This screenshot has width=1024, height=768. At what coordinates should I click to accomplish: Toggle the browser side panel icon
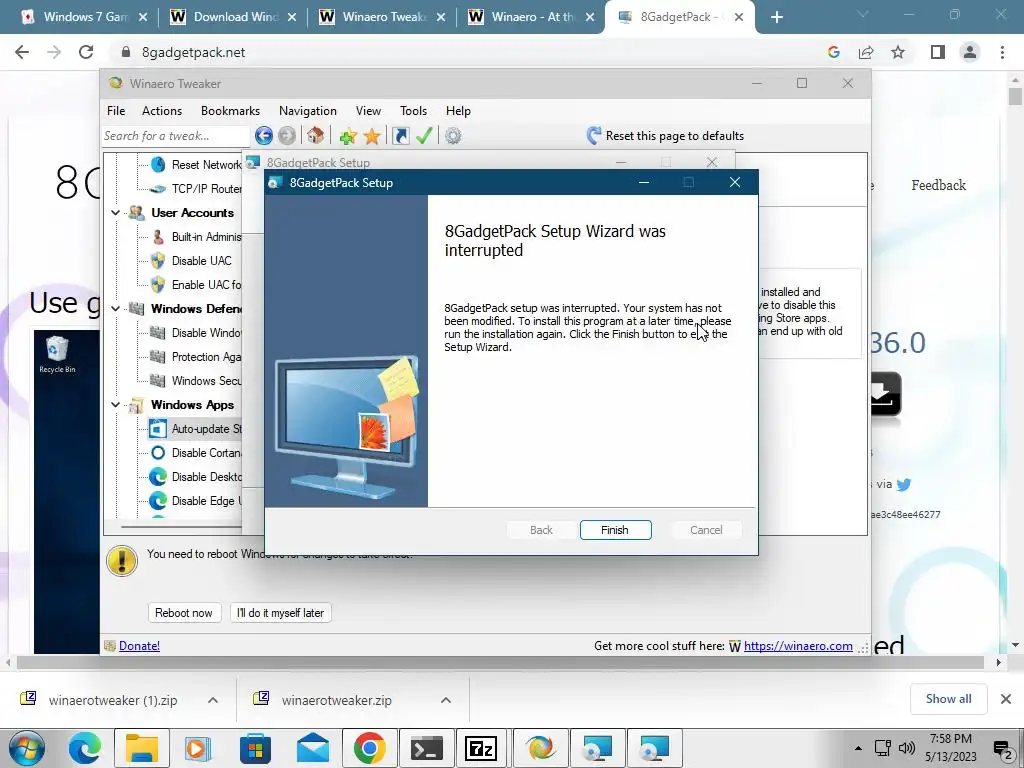click(x=938, y=52)
